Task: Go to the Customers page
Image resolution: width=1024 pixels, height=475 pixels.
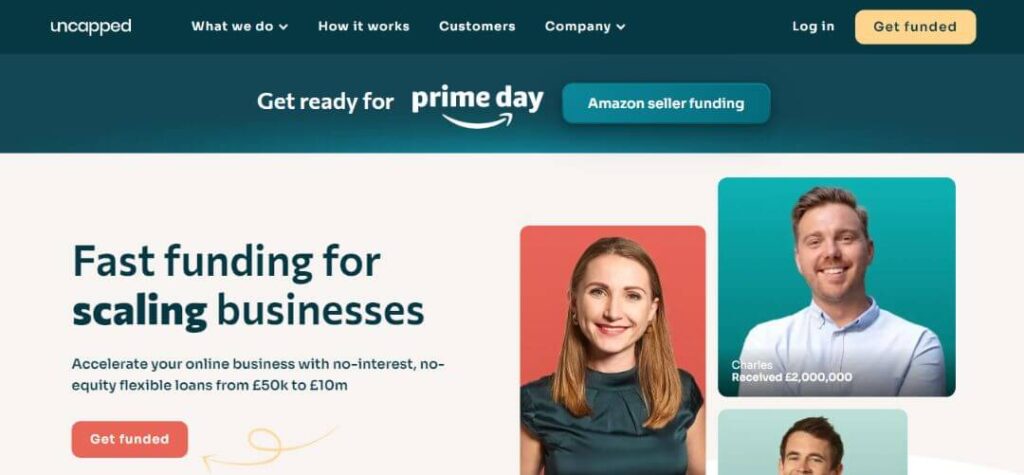Action: coord(477,27)
